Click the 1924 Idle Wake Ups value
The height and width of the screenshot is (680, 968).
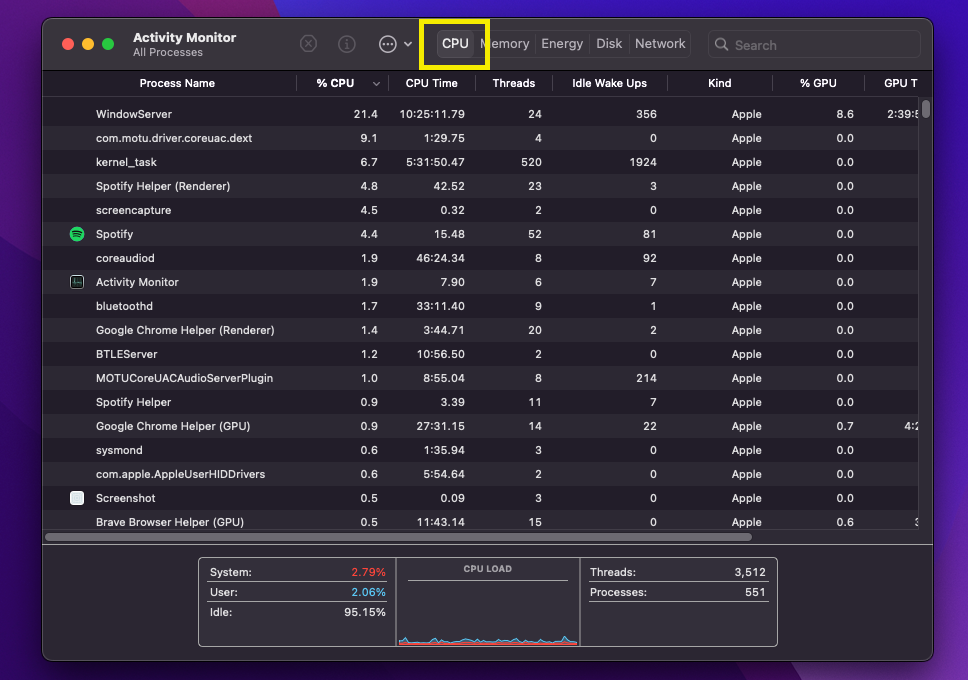tap(643, 162)
